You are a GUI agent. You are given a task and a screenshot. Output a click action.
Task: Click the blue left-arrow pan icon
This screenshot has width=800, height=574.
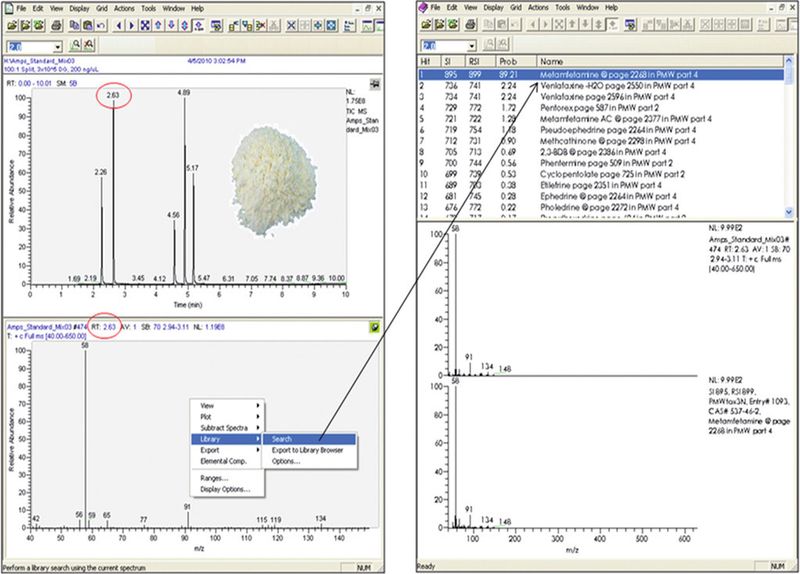click(119, 26)
